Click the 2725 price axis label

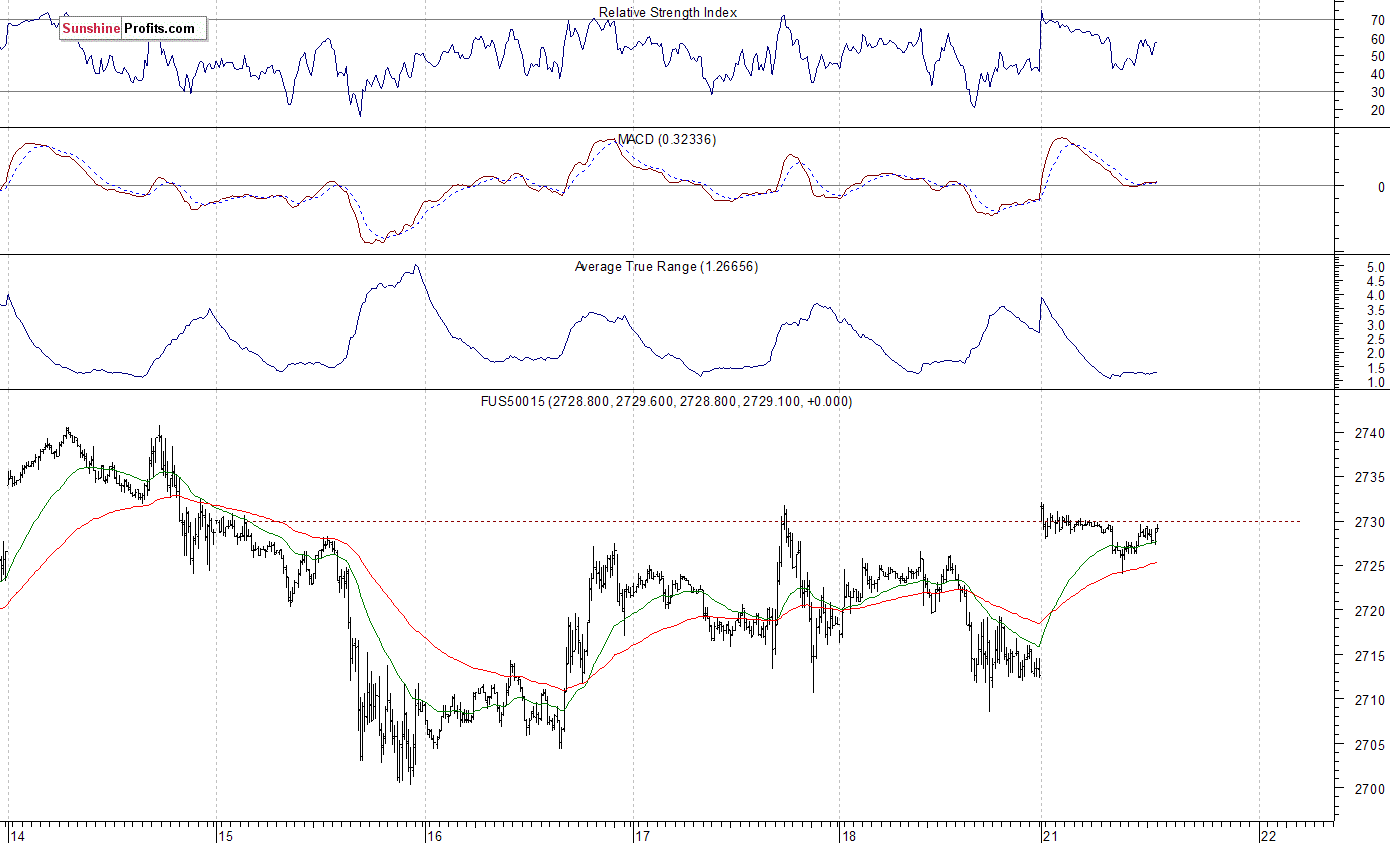(x=1370, y=567)
